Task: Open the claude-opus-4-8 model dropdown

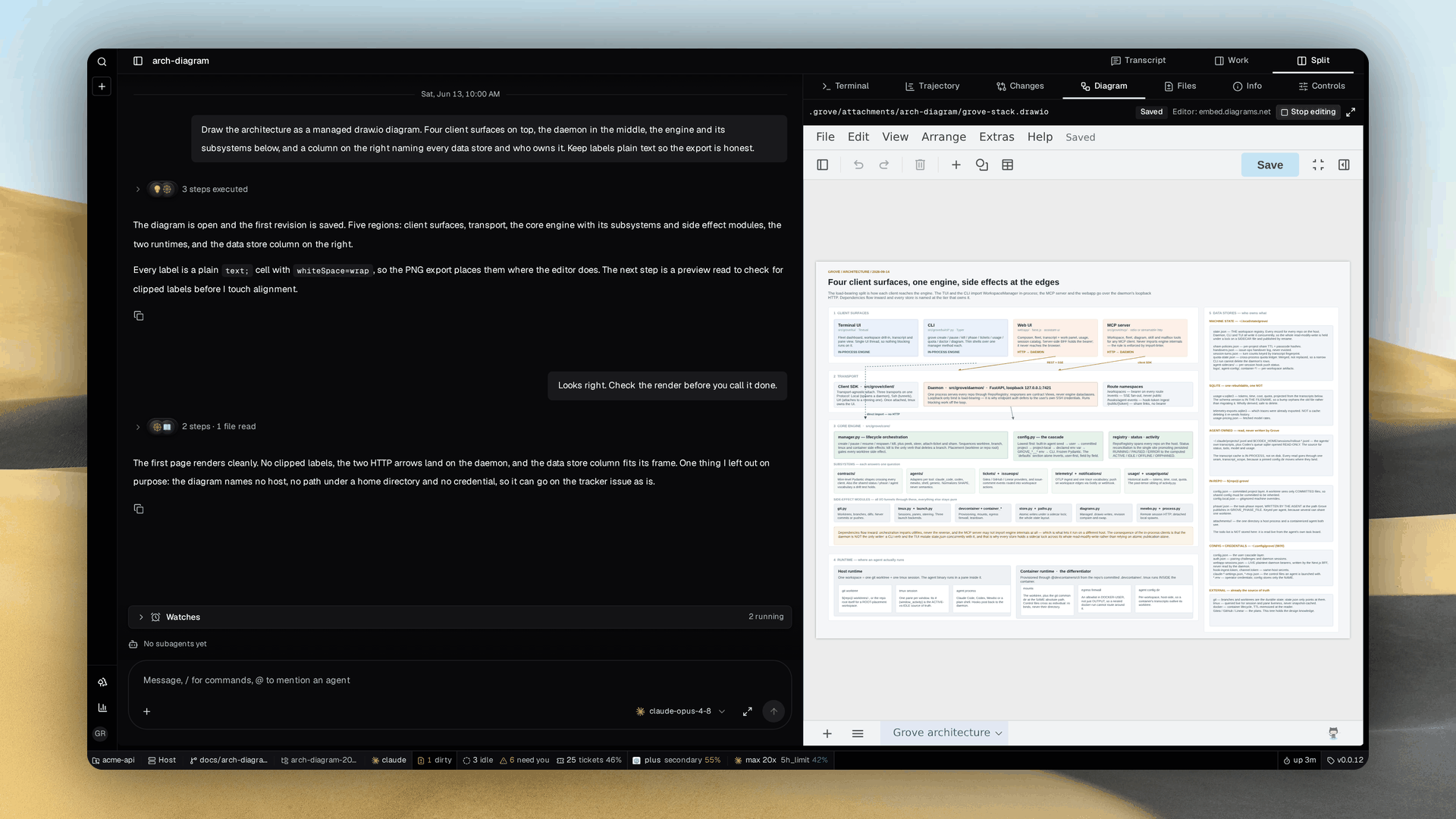Action: (680, 711)
